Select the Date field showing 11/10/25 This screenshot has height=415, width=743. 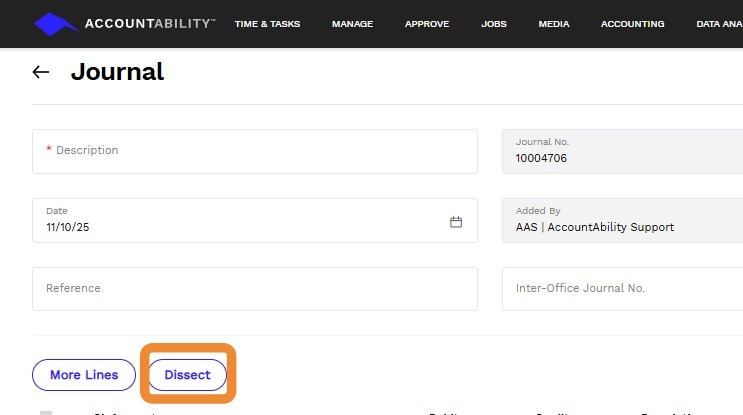coord(255,220)
